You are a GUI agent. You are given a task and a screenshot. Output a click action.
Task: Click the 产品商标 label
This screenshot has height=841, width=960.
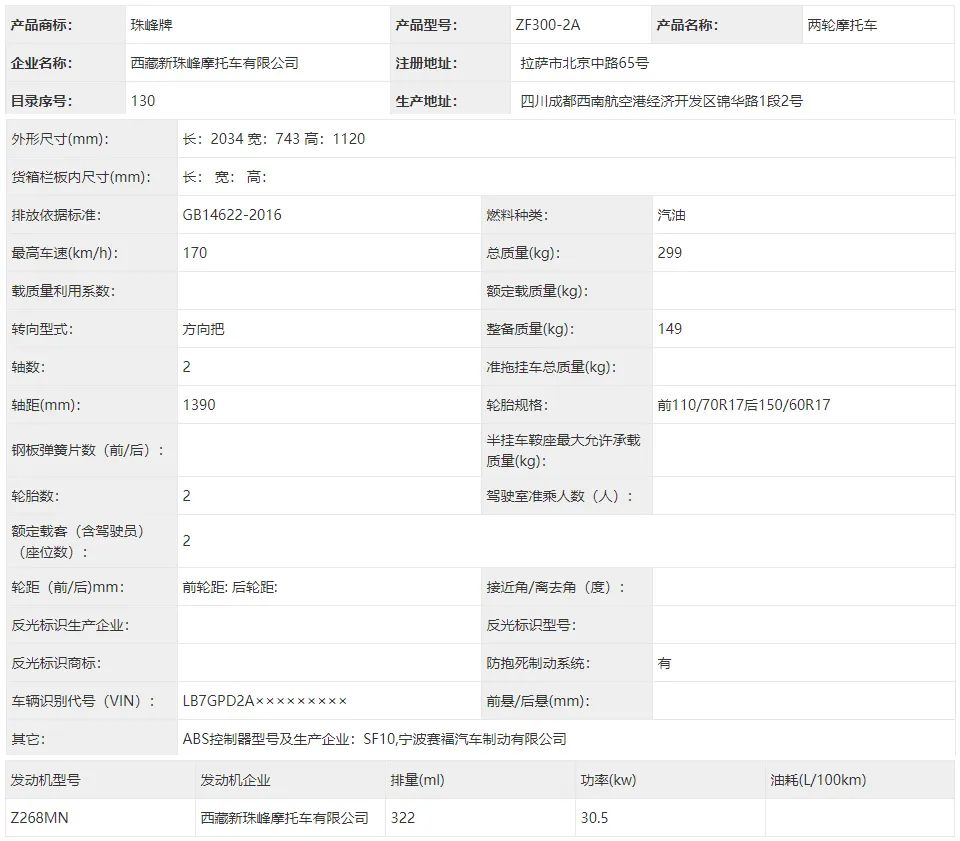41,25
